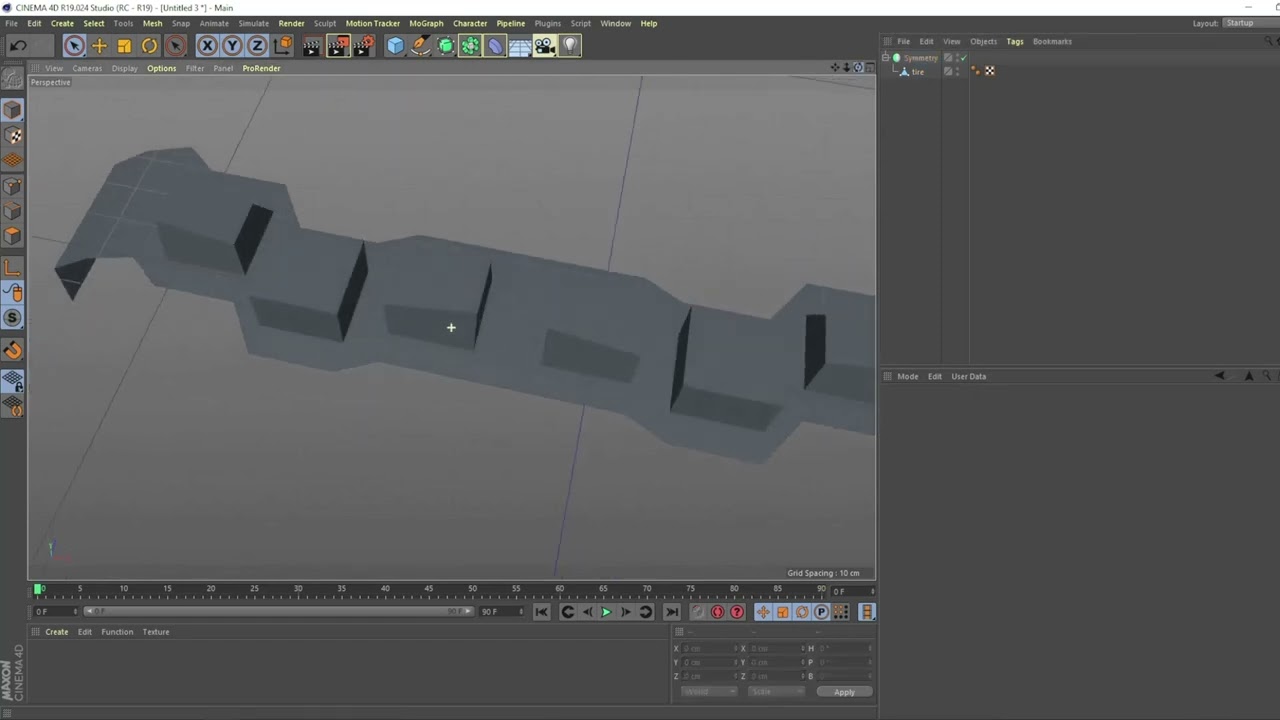The width and height of the screenshot is (1280, 720).
Task: Click the Make Editable icon
Action: coord(13,78)
